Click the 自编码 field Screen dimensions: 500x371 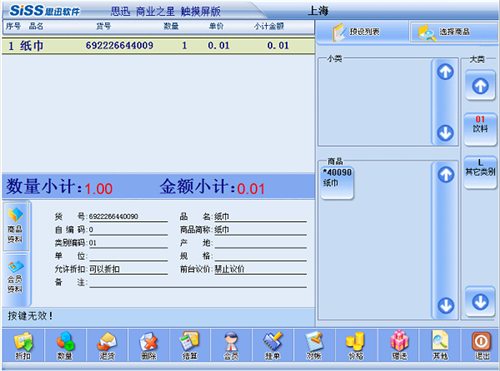(x=128, y=230)
